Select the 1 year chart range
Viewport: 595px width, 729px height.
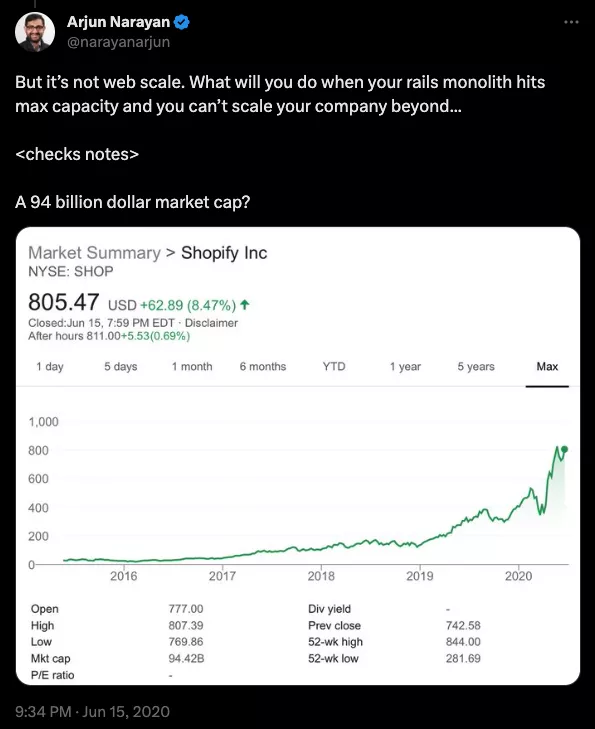click(x=405, y=366)
